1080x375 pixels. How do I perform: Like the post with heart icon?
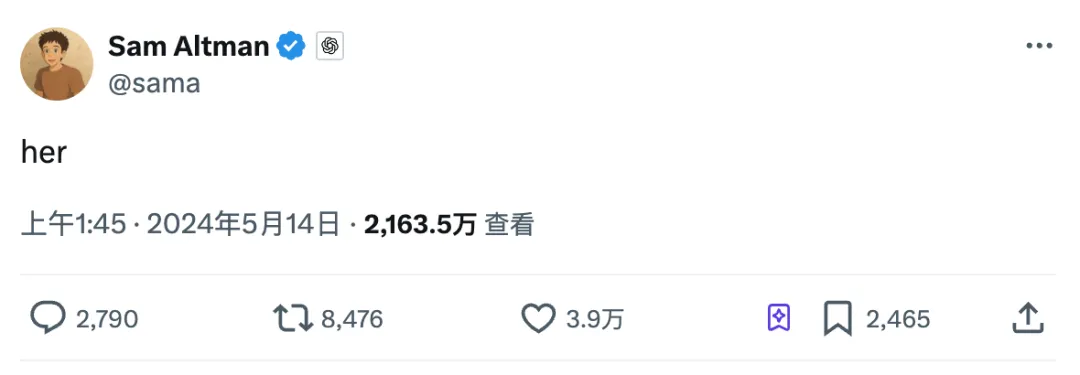coord(538,318)
